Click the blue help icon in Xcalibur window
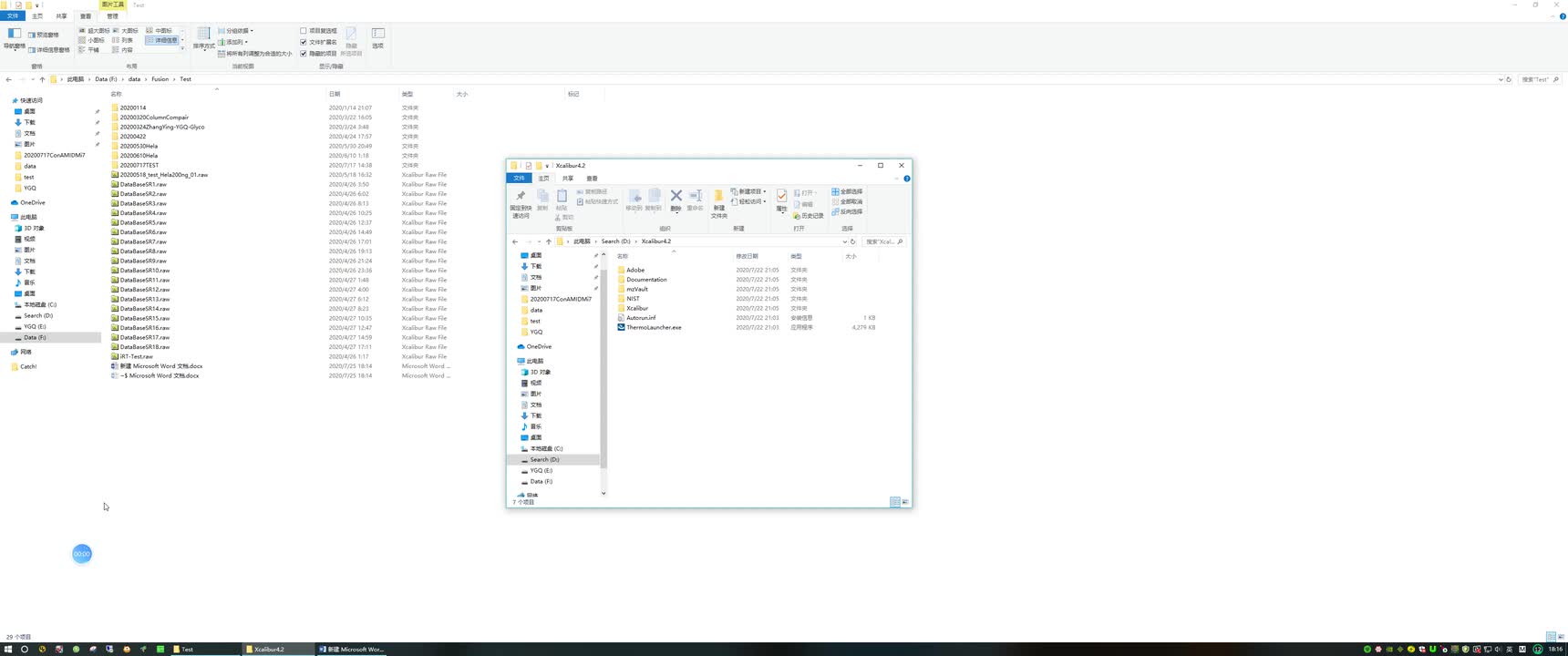This screenshot has height=656, width=1568. pos(906,179)
